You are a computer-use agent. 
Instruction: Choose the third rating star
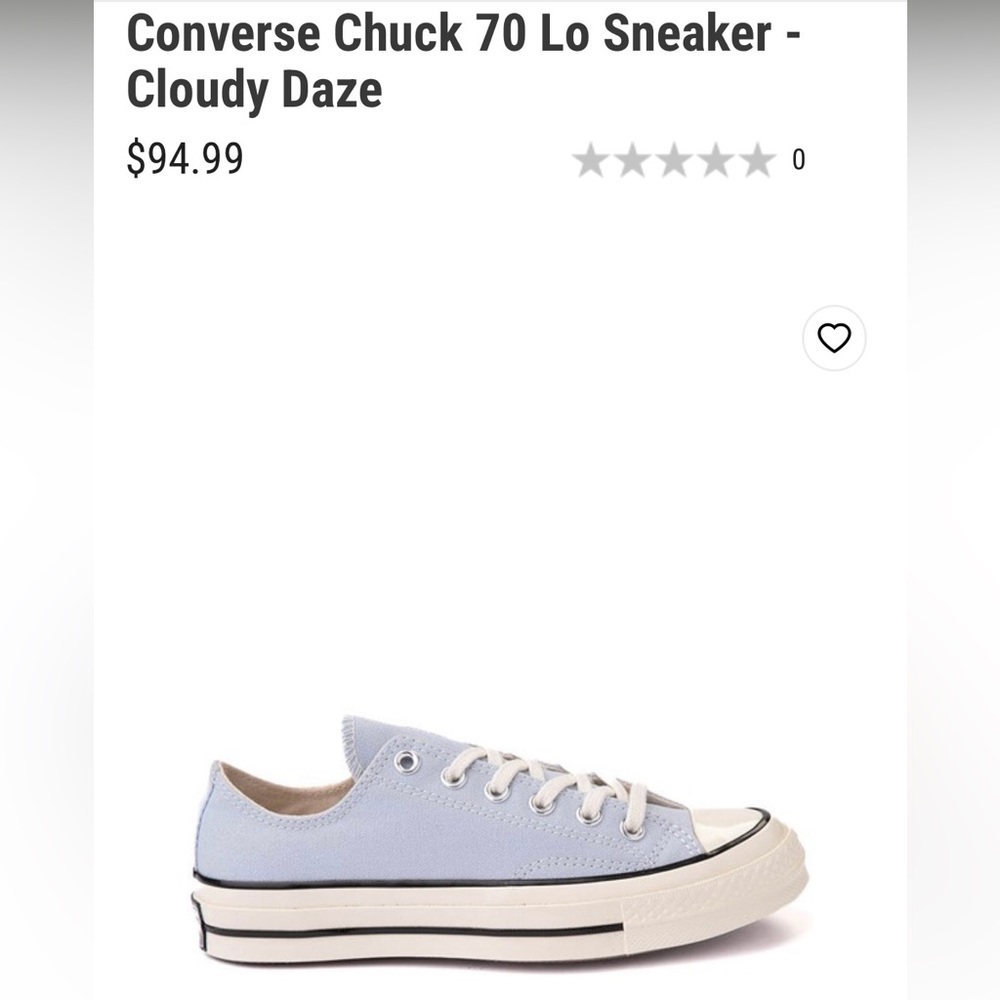(674, 160)
